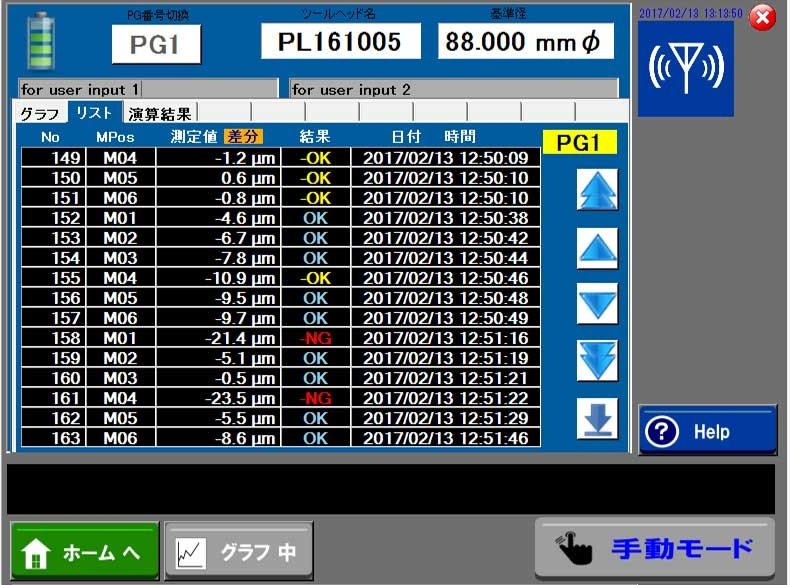Open the 演算結果 tab
The image size is (790, 585).
coord(160,113)
